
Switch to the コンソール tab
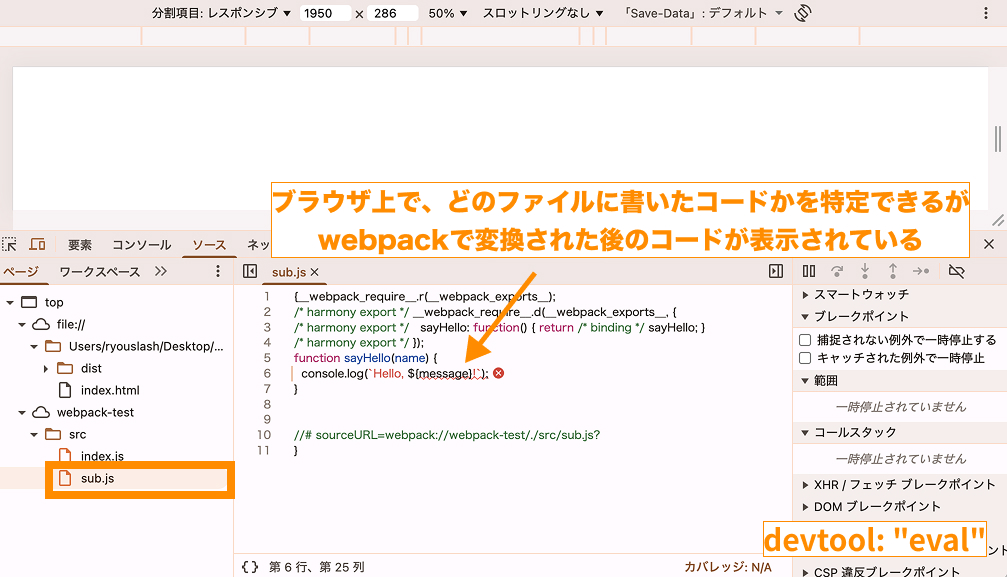pos(140,244)
